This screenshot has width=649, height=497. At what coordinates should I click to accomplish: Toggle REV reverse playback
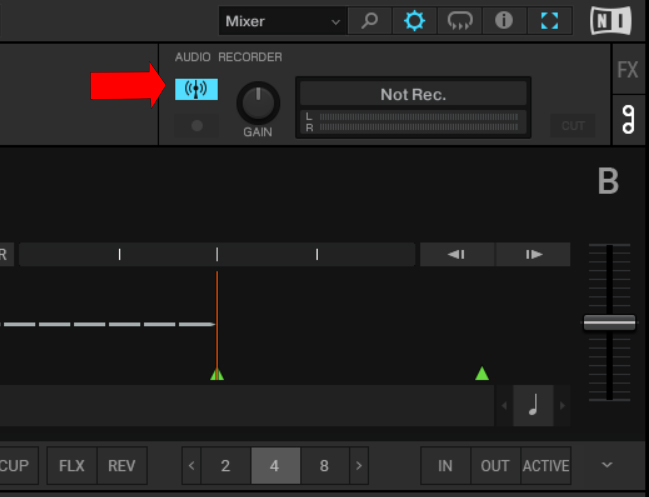122,466
